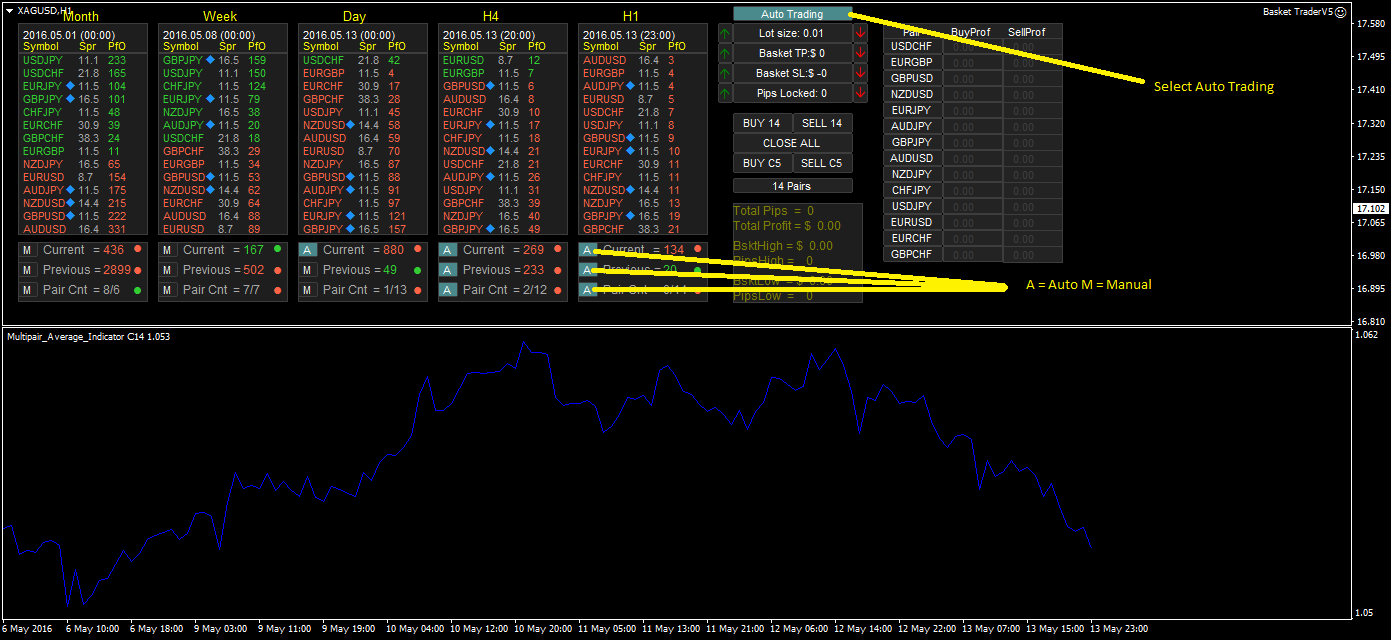Click the Basket SL:$ -0 field

792,73
